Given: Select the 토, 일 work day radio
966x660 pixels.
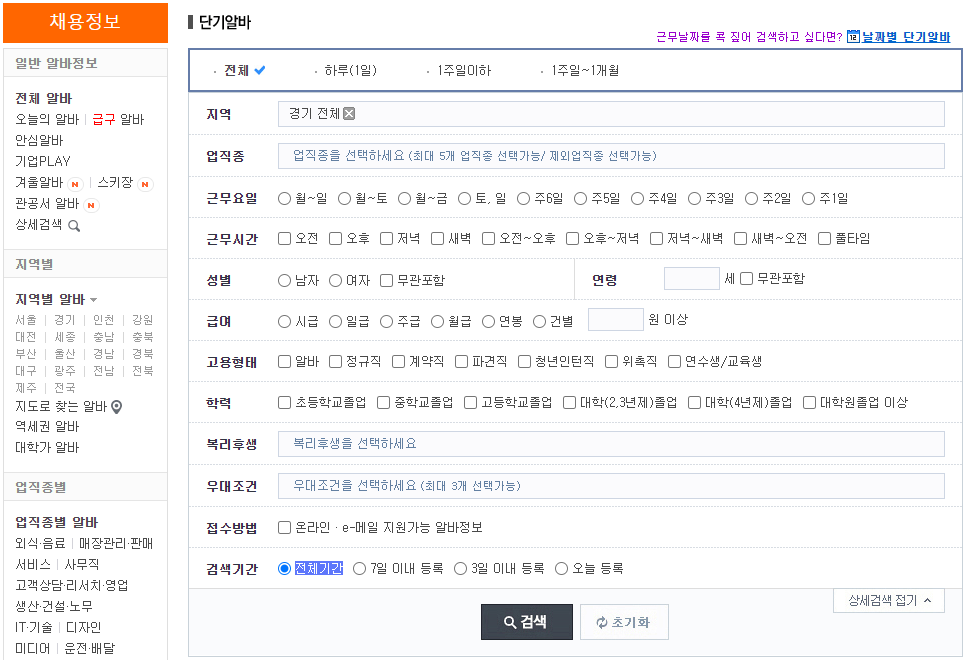Looking at the screenshot, I should [x=465, y=198].
